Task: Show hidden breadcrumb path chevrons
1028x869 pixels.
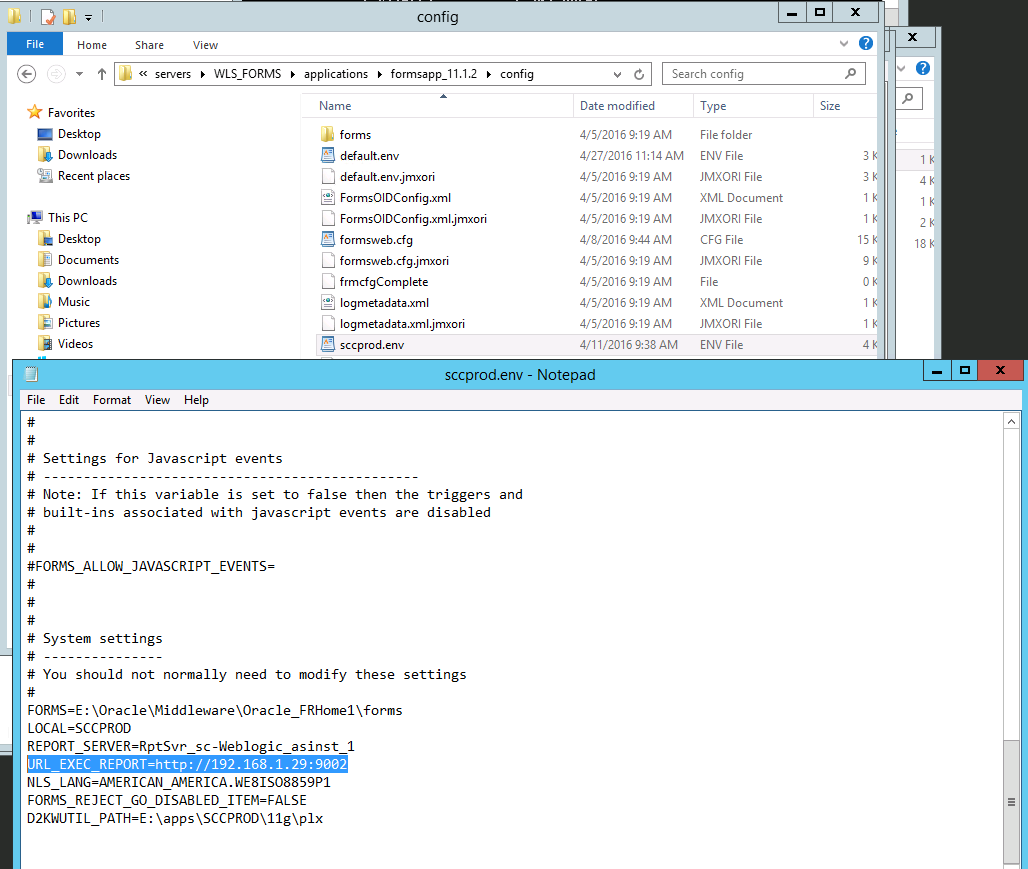Action: click(143, 73)
